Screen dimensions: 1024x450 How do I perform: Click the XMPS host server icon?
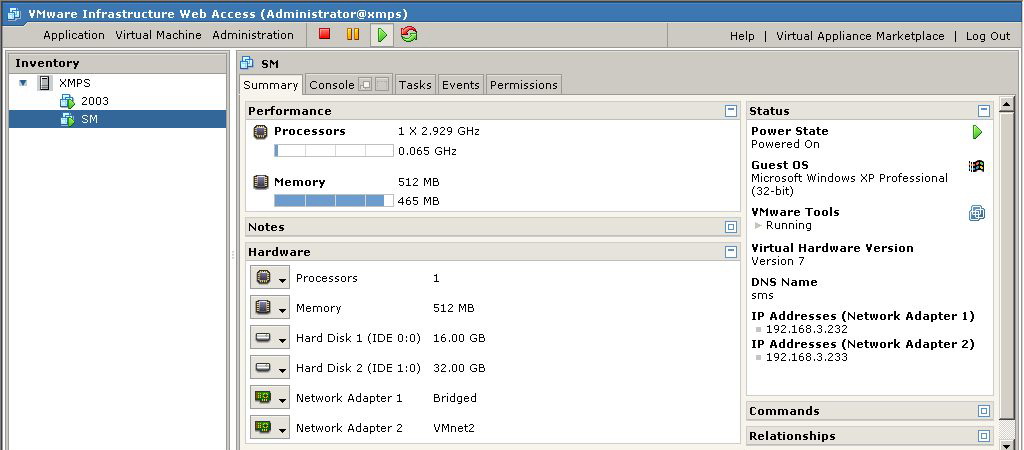click(x=44, y=83)
